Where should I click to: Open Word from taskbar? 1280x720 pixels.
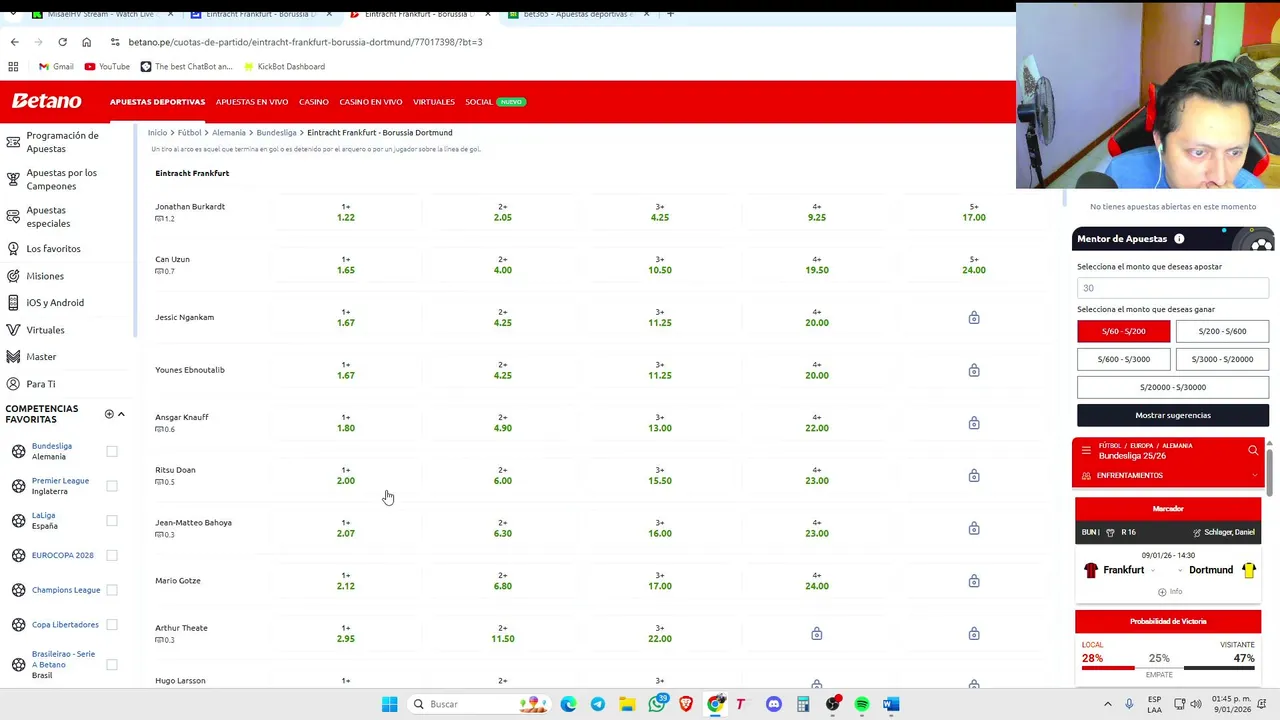click(891, 704)
